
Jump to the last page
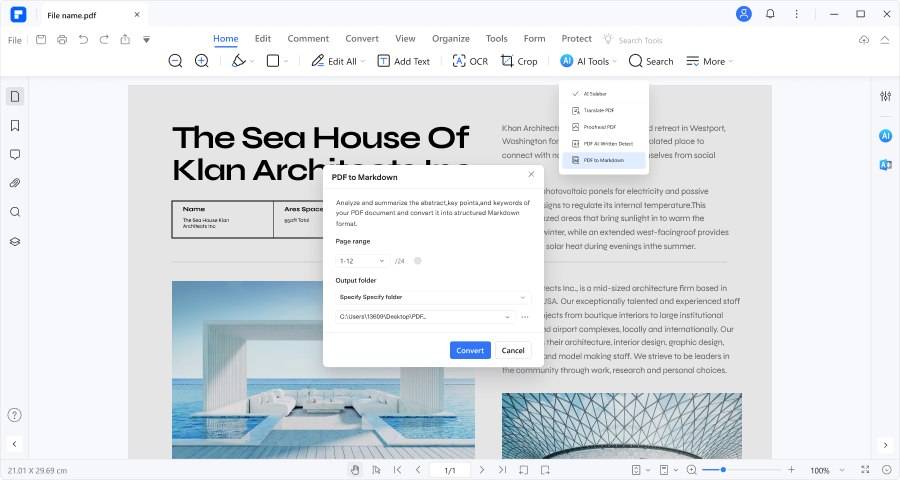click(x=502, y=470)
